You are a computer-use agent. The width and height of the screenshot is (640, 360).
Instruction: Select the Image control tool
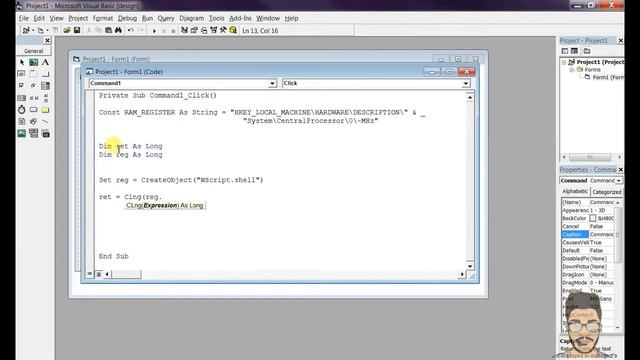[22, 133]
